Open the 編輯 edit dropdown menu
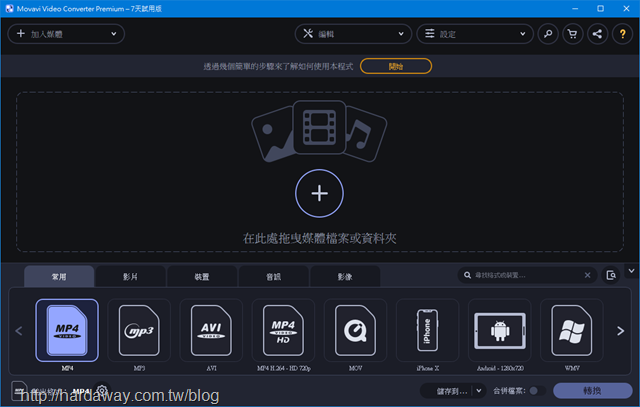 353,34
